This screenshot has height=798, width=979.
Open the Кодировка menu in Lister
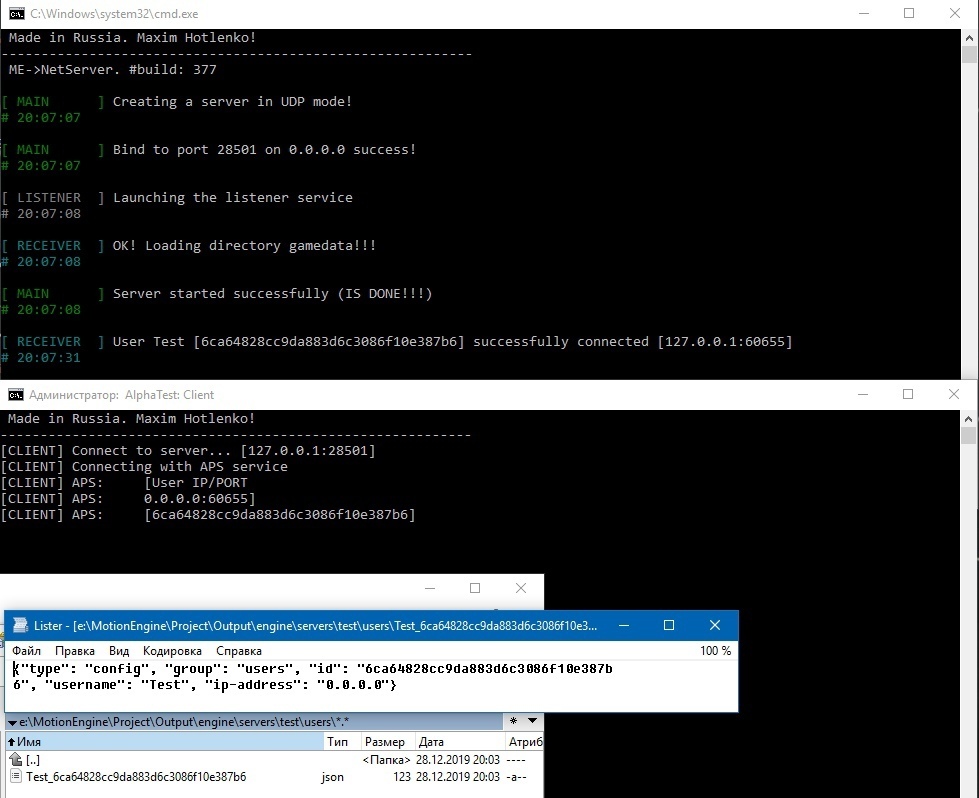(x=172, y=651)
